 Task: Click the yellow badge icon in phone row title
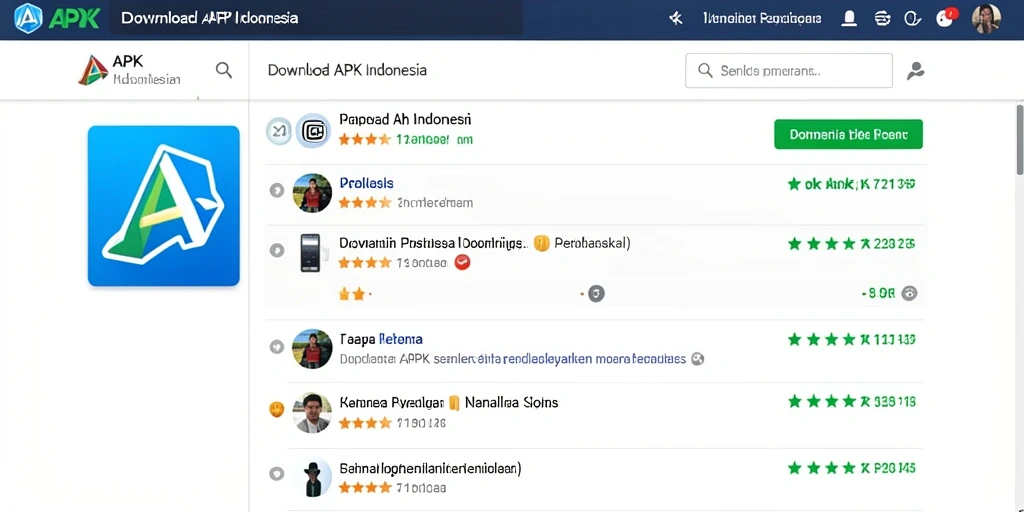point(541,244)
